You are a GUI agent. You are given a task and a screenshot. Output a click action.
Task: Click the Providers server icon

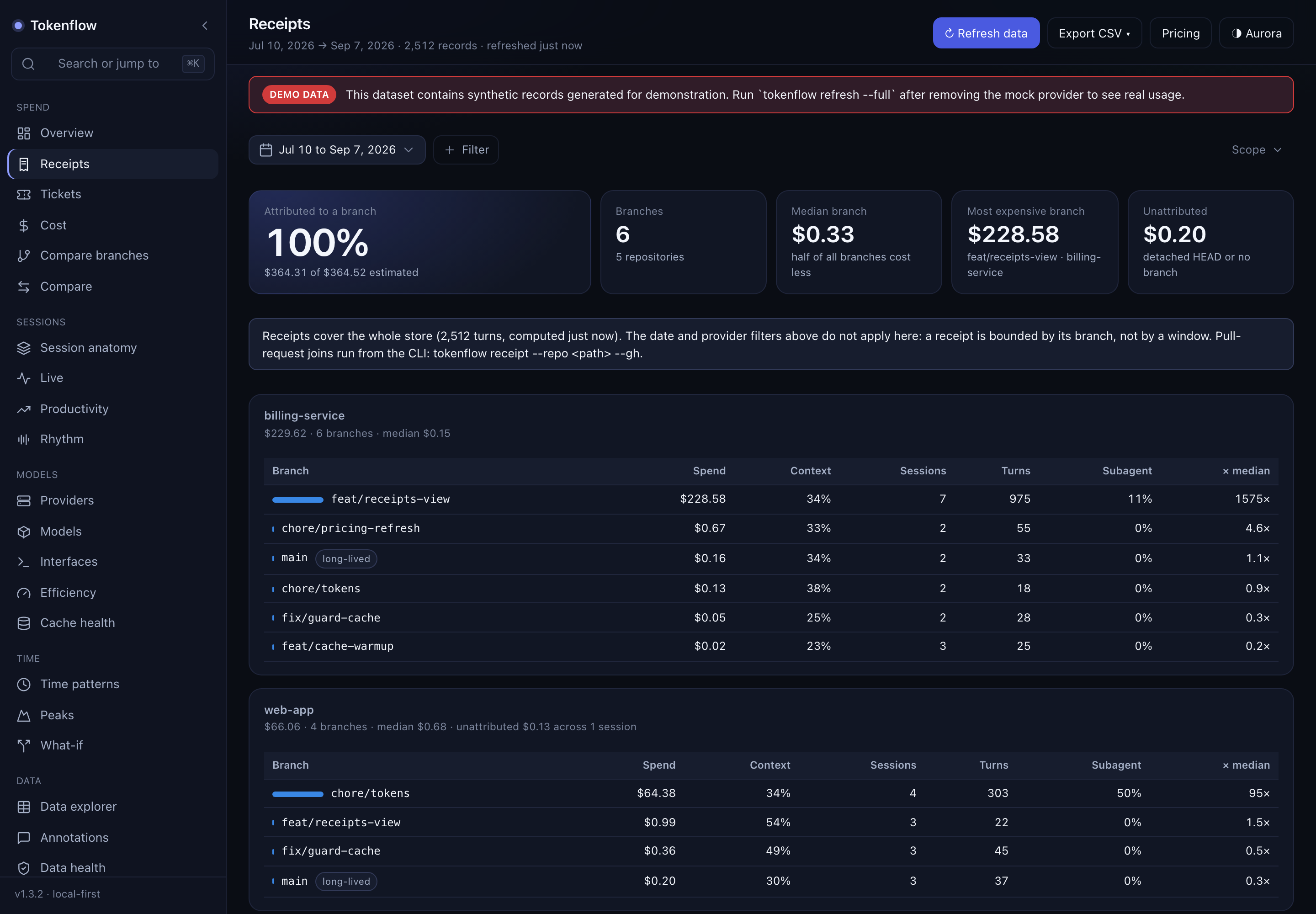pos(23,501)
